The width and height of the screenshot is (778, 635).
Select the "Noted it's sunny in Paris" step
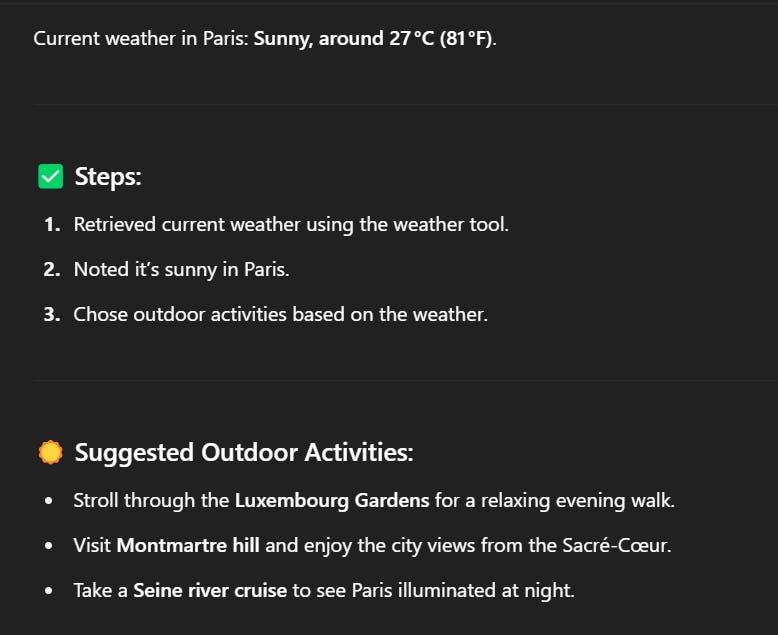pyautogui.click(x=181, y=269)
